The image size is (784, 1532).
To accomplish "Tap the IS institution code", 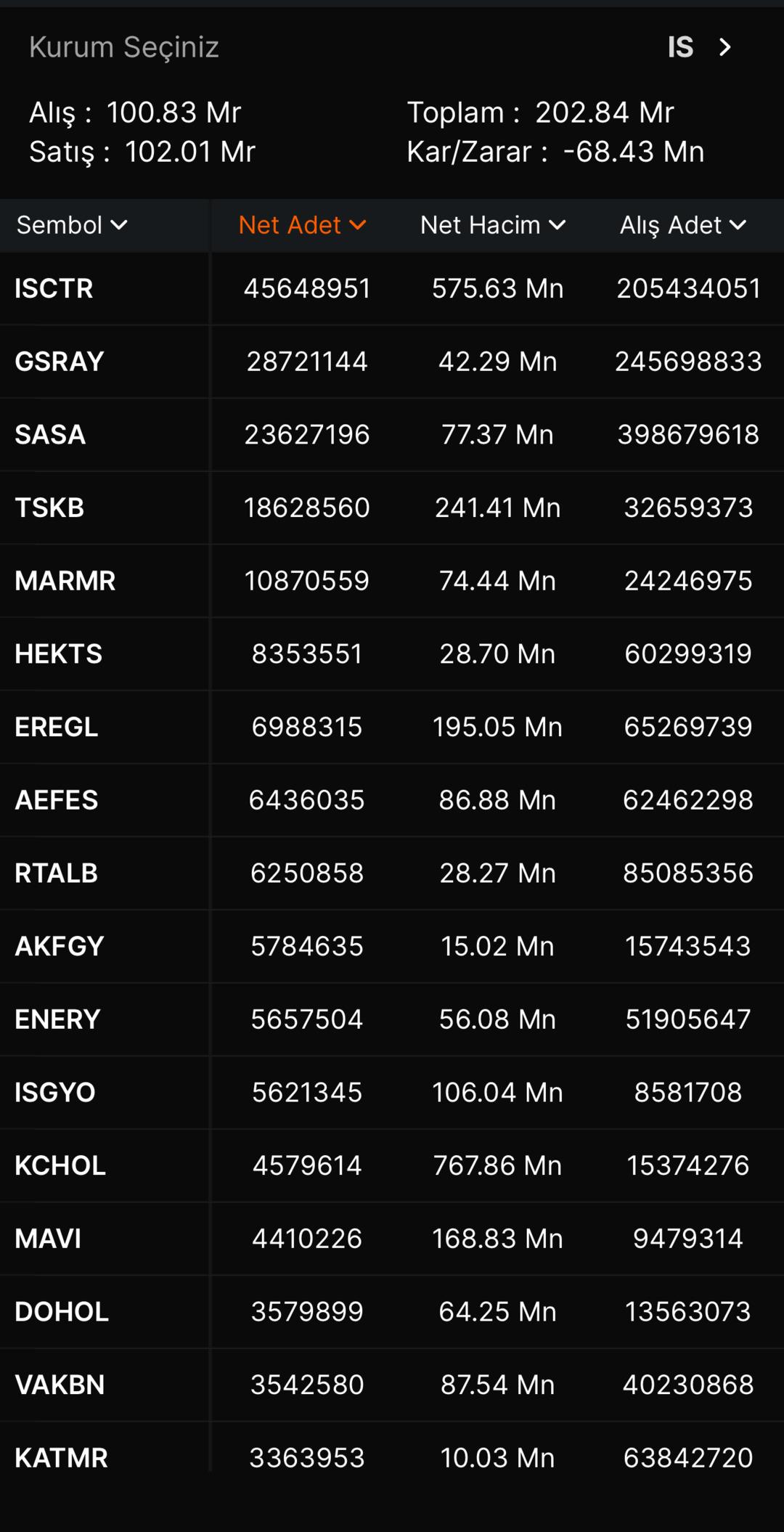I will click(x=680, y=47).
